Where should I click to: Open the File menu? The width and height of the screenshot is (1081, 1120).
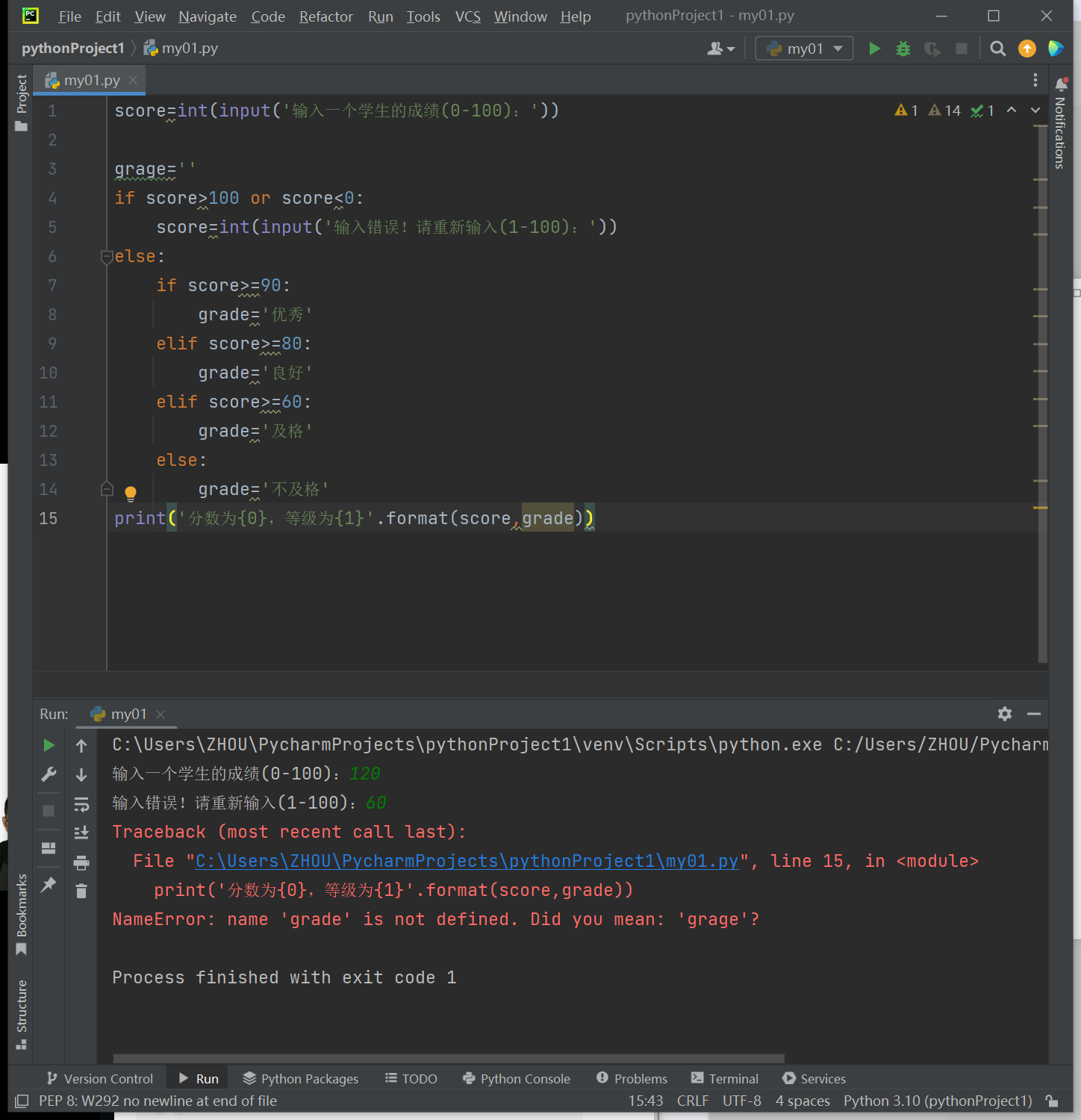click(69, 16)
